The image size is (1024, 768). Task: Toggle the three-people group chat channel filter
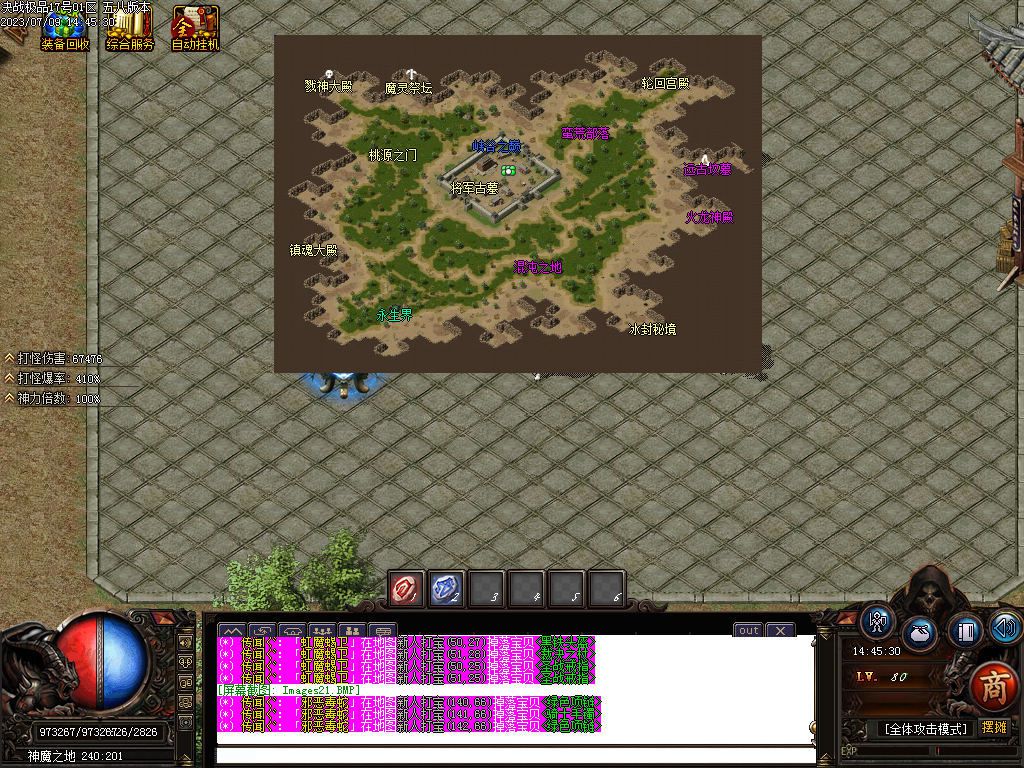pyautogui.click(x=322, y=630)
